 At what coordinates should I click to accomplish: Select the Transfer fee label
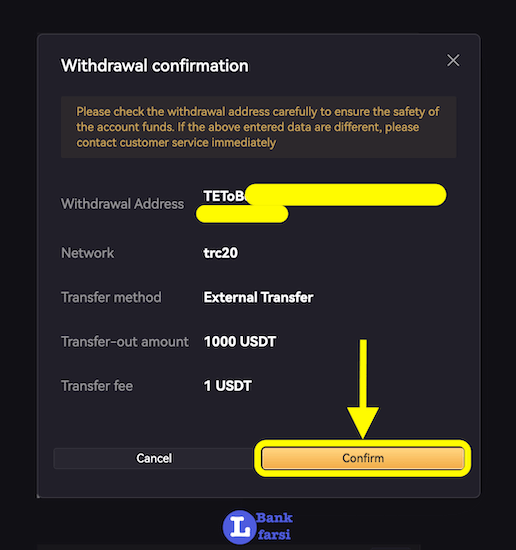tap(97, 386)
